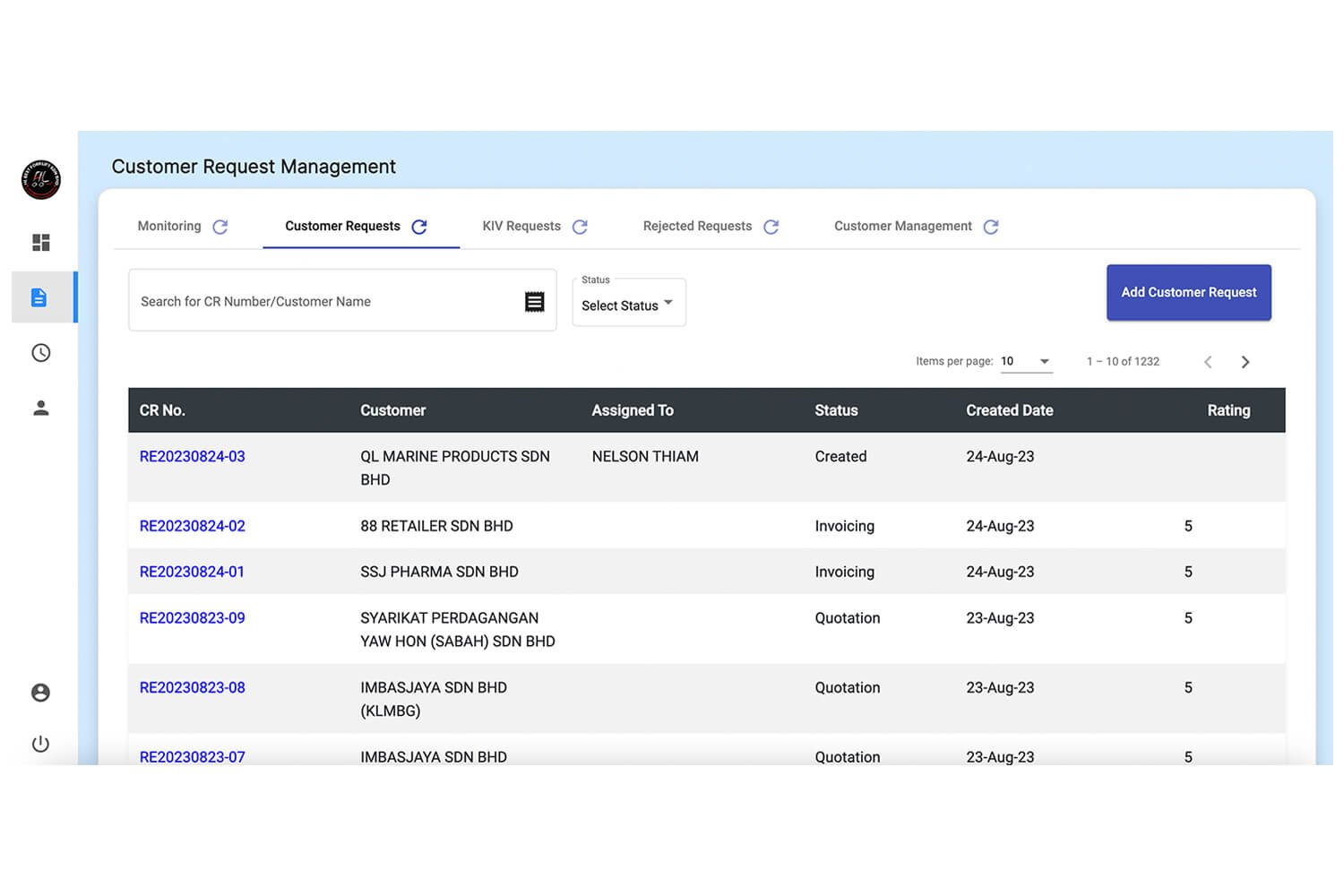This screenshot has height=896, width=1344.
Task: Refresh Customer Management with reload icon
Action: point(991,227)
